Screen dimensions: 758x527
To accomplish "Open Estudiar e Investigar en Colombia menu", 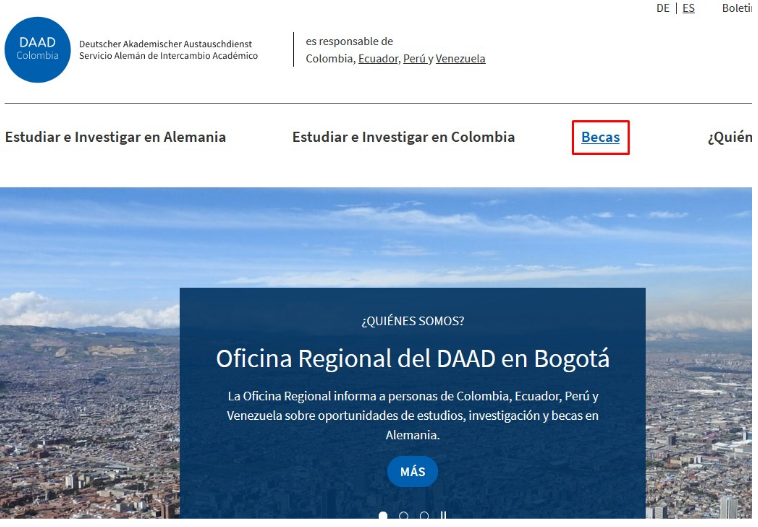I will click(404, 137).
